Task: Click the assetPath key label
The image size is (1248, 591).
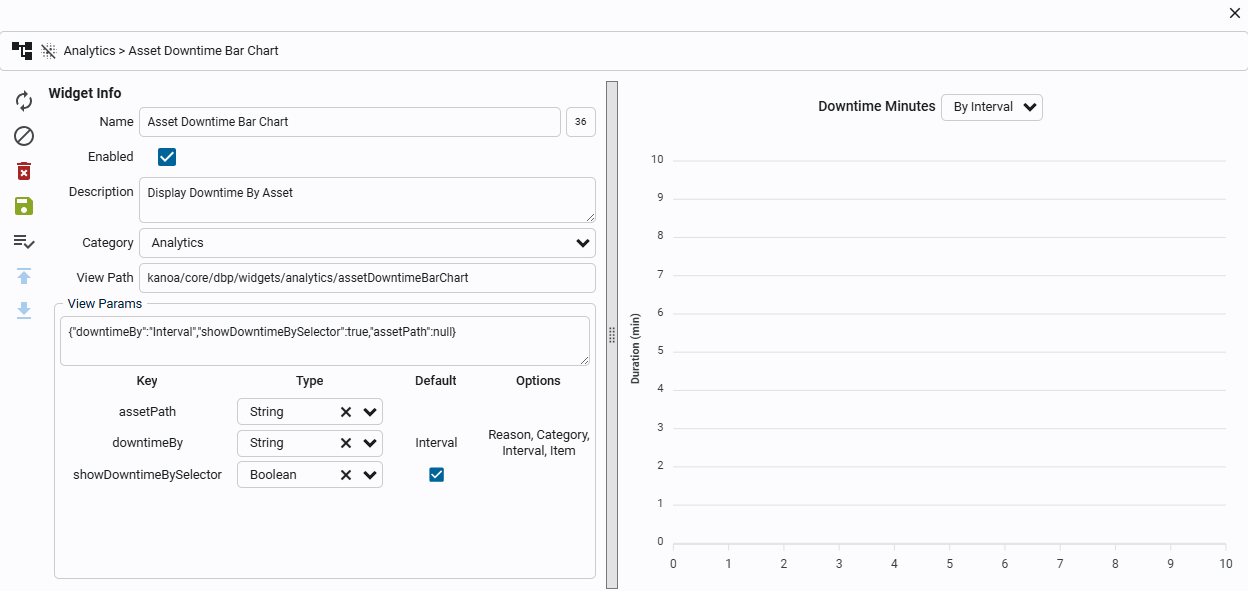Action: [147, 412]
